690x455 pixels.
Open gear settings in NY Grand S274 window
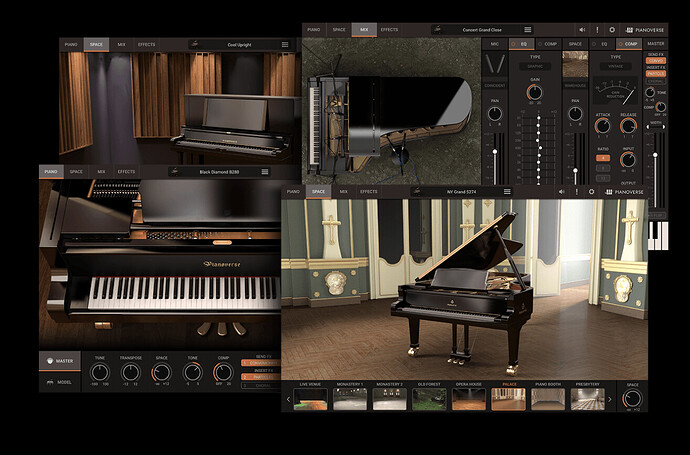coord(591,192)
